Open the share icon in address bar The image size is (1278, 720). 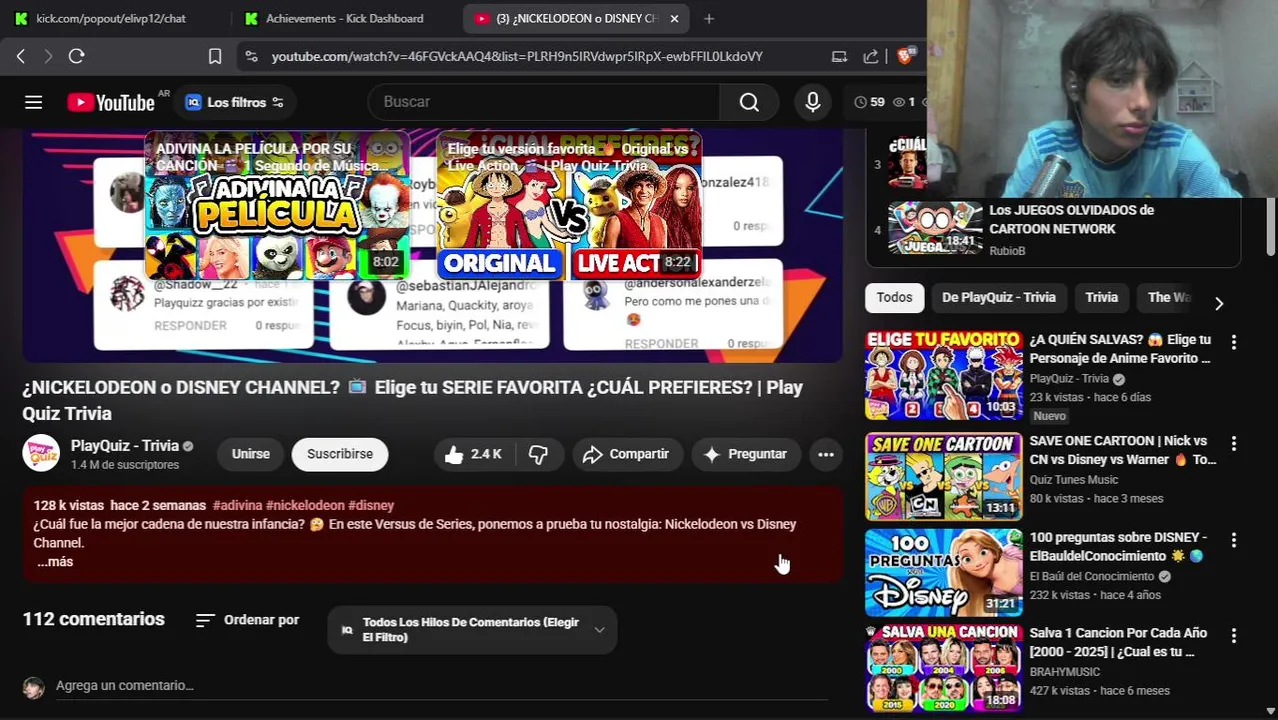pyautogui.click(x=871, y=57)
